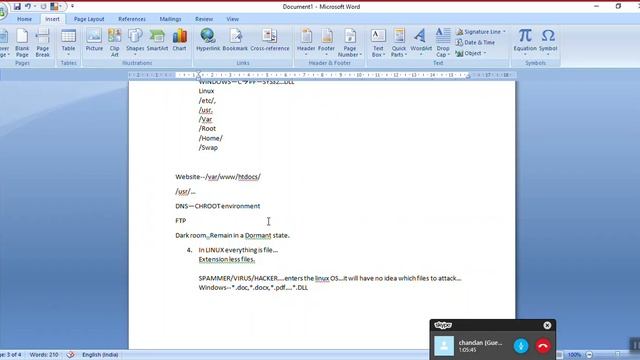Insert a Blank Page
This screenshot has width=640, height=360.
click(x=22, y=43)
